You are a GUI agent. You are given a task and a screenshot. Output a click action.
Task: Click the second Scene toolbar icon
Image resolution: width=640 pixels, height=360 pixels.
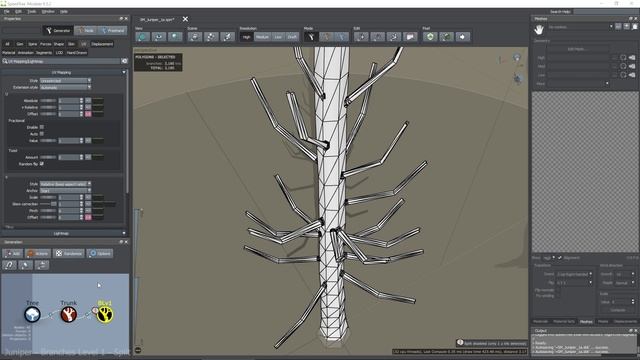click(x=211, y=37)
